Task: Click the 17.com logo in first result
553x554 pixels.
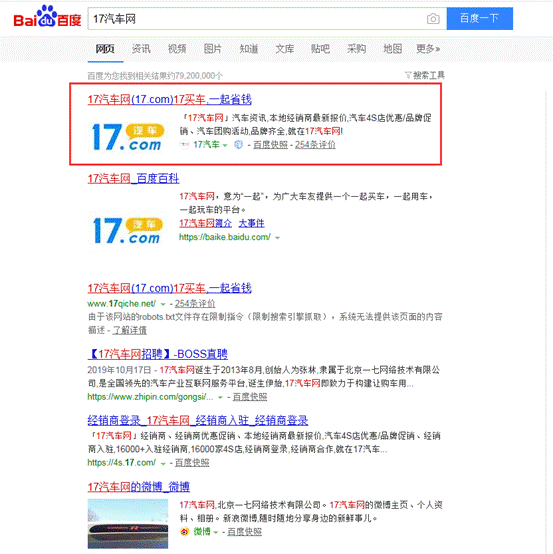Action: click(x=127, y=137)
